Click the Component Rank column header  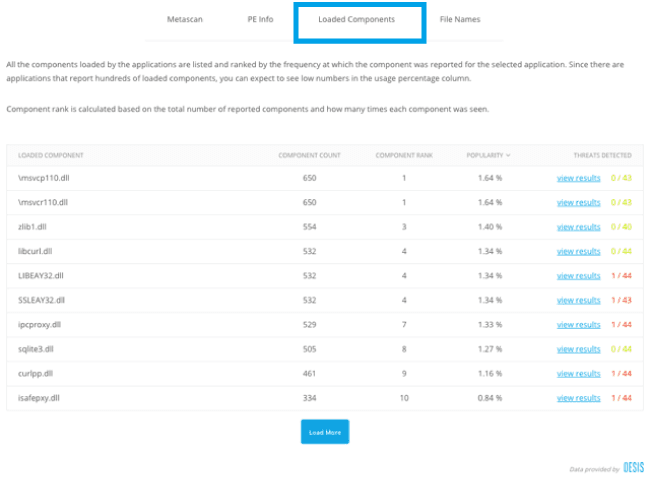[404, 155]
